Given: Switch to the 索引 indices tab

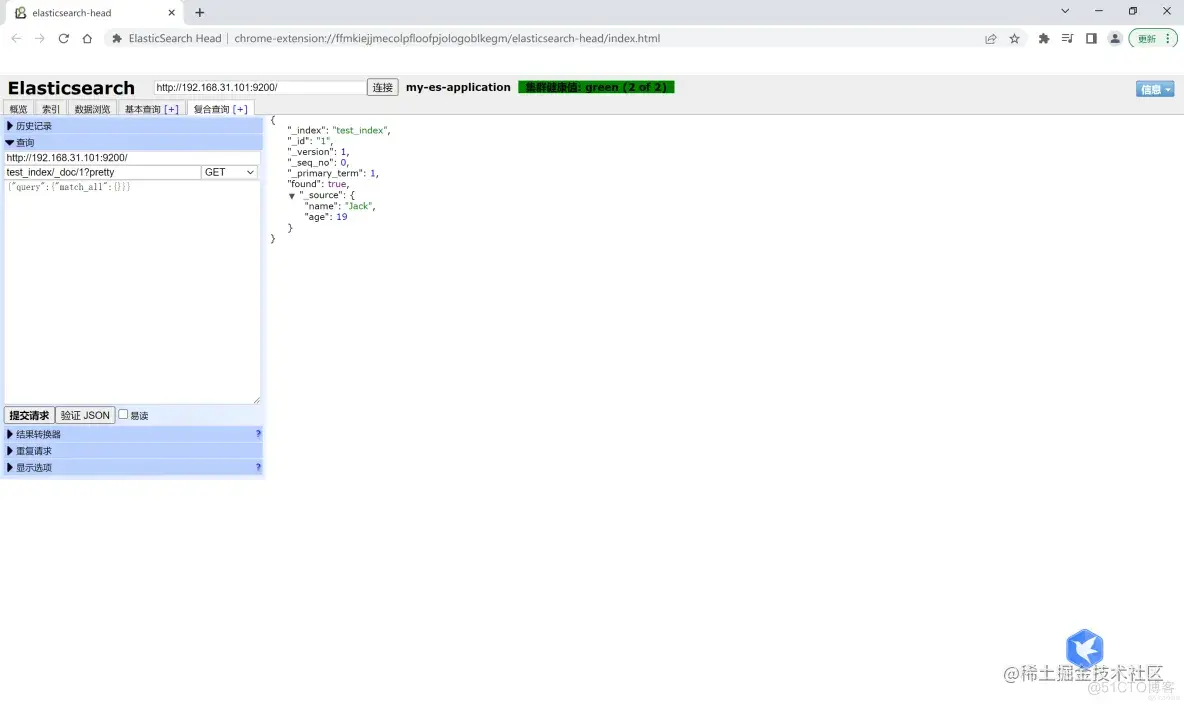Looking at the screenshot, I should (51, 109).
